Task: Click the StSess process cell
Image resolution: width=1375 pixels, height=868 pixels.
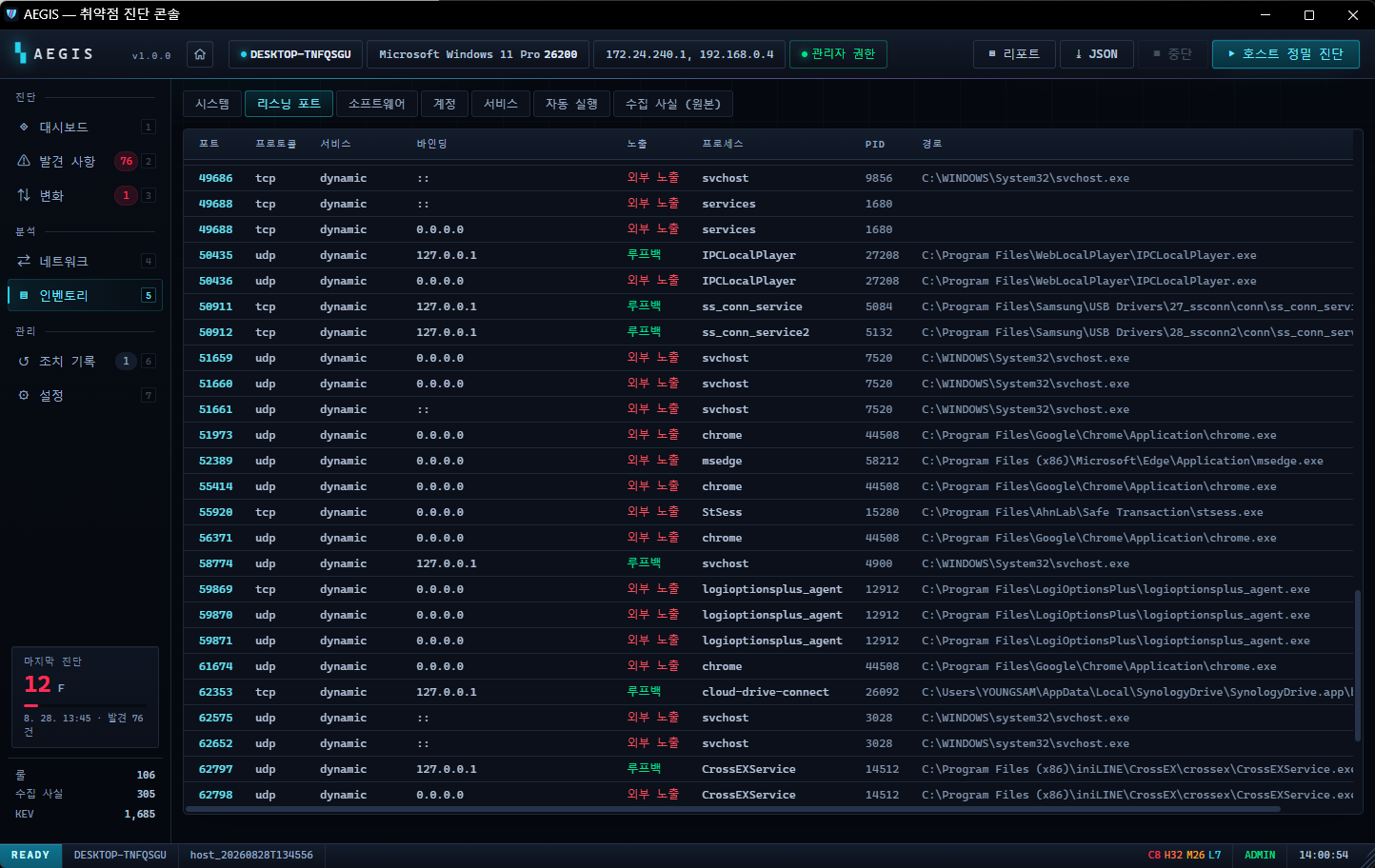Action: tap(722, 512)
